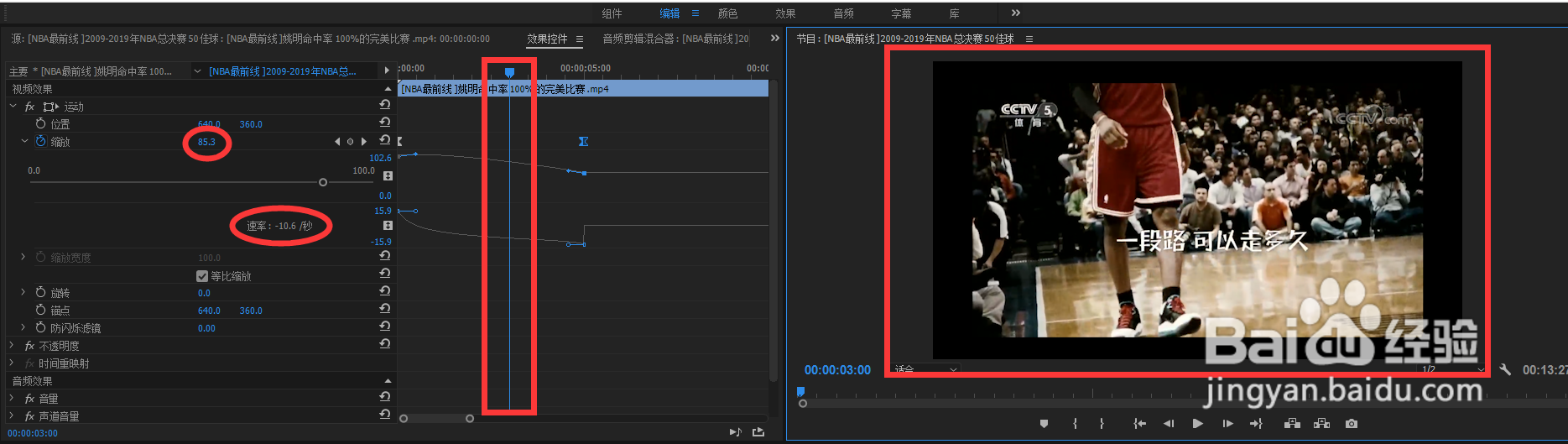The image size is (1568, 444).
Task: Toggle 旋转 stopwatch animation
Action: pyautogui.click(x=40, y=292)
